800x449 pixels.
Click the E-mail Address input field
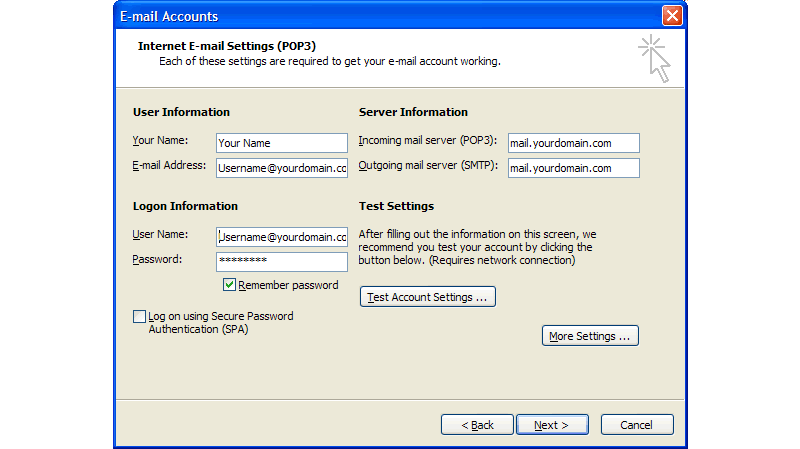pos(282,168)
